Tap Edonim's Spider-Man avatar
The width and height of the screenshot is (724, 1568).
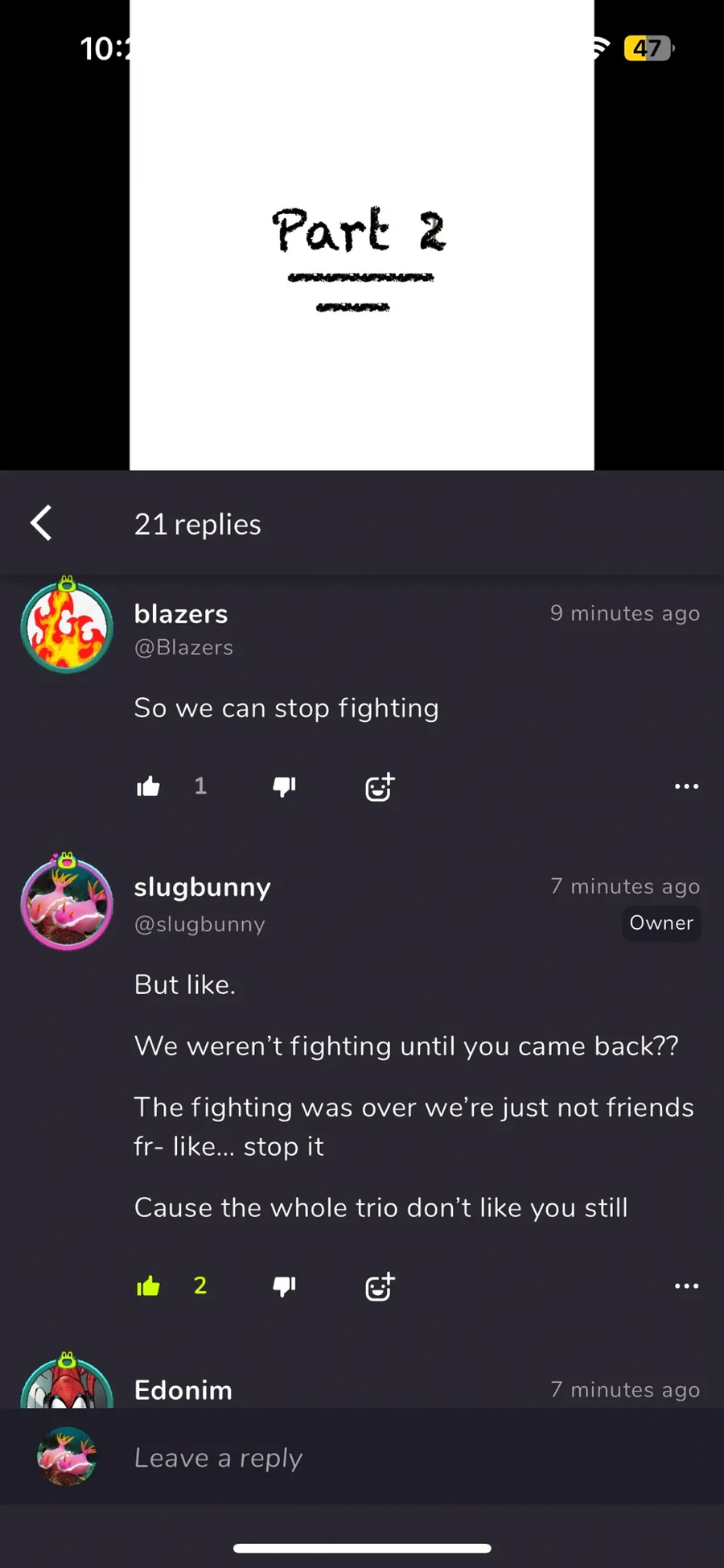67,1381
